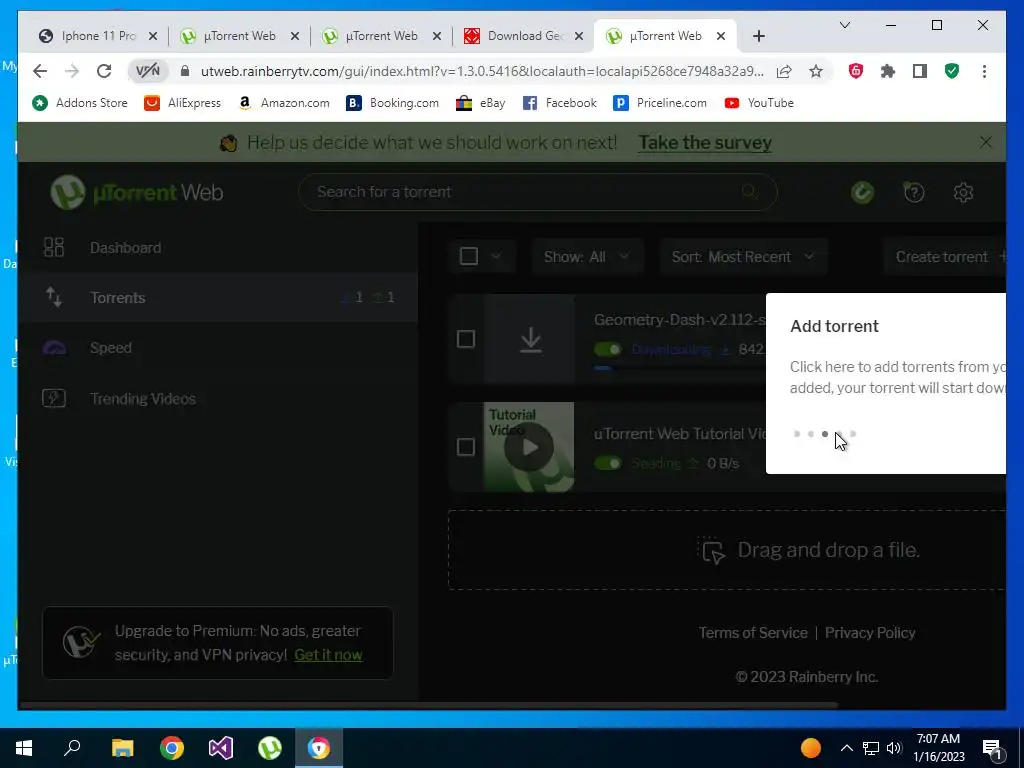Open the Show: All filter dropdown
The image size is (1024, 768).
coord(586,257)
